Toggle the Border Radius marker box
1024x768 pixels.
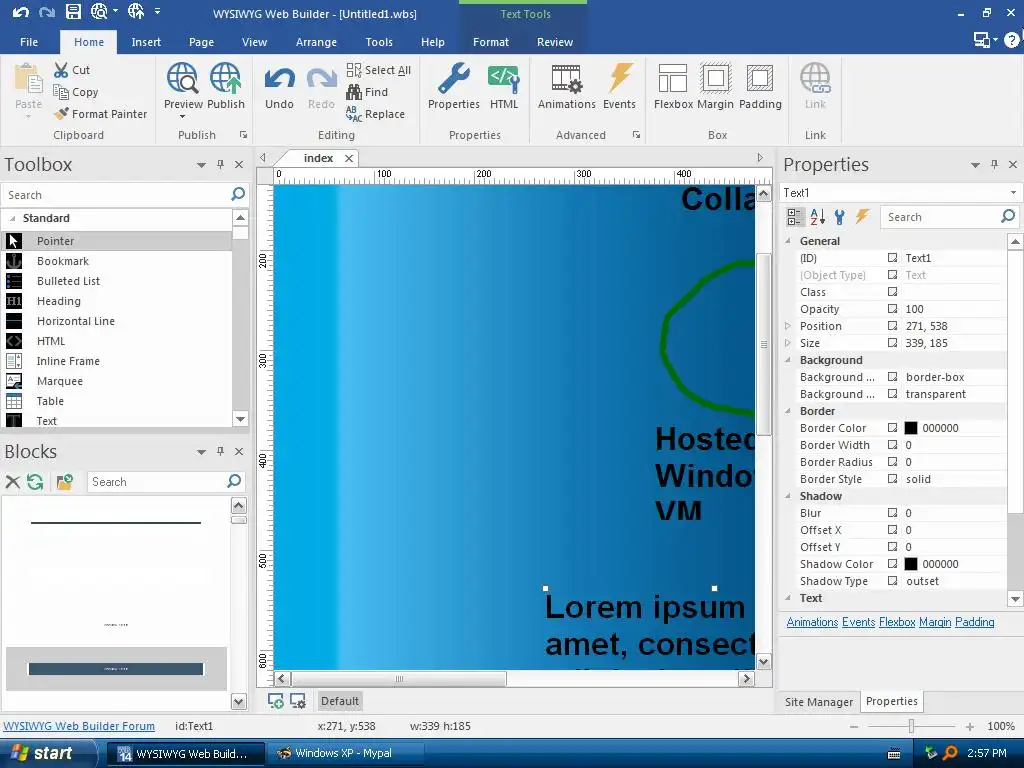(892, 462)
